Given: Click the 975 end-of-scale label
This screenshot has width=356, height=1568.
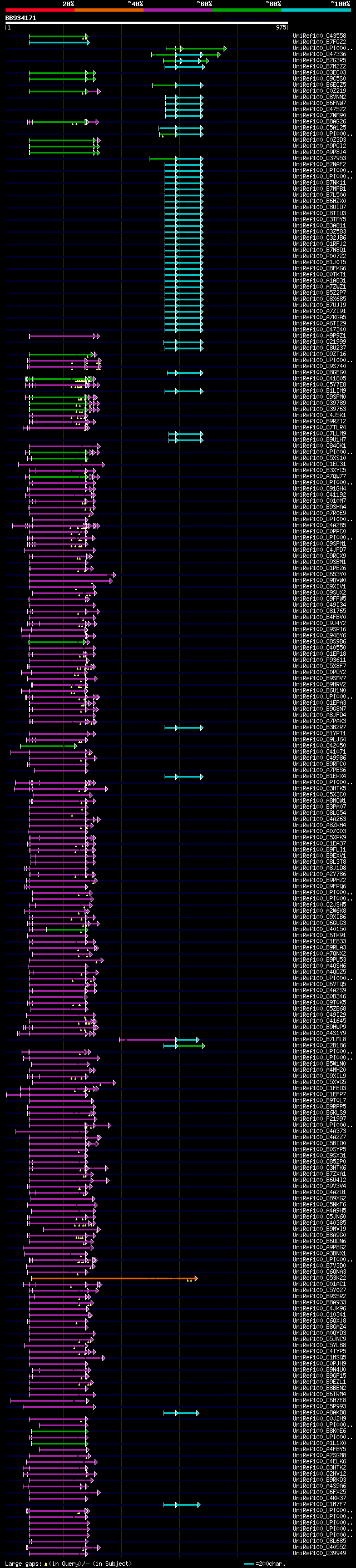Looking at the screenshot, I should click(280, 27).
